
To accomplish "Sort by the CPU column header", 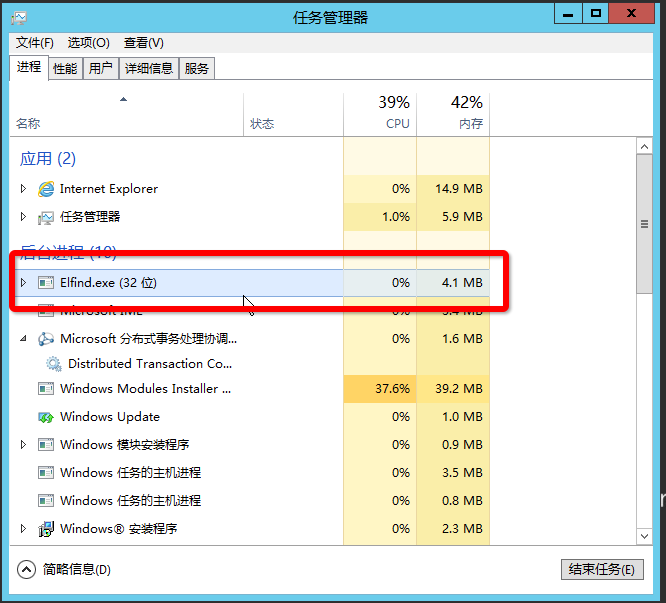I will [380, 115].
